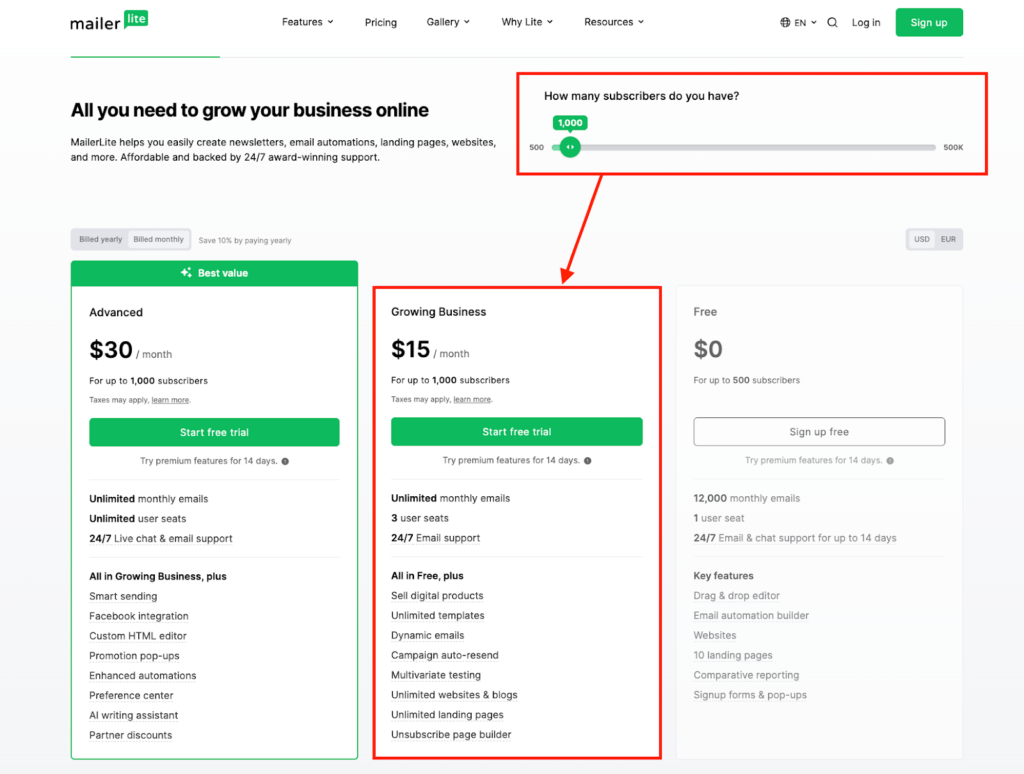Open the Why Lite menu

[x=527, y=21]
